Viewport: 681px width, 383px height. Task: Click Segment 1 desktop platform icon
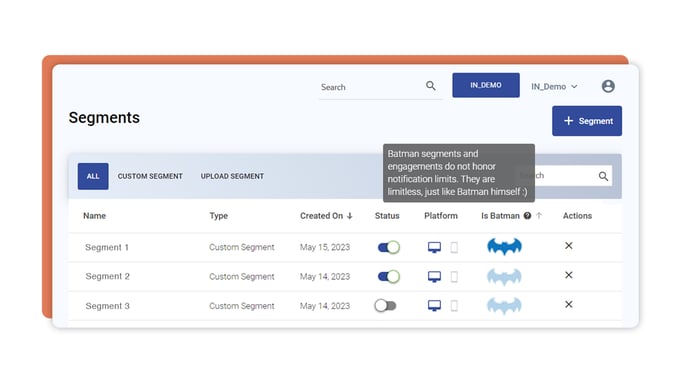(434, 247)
